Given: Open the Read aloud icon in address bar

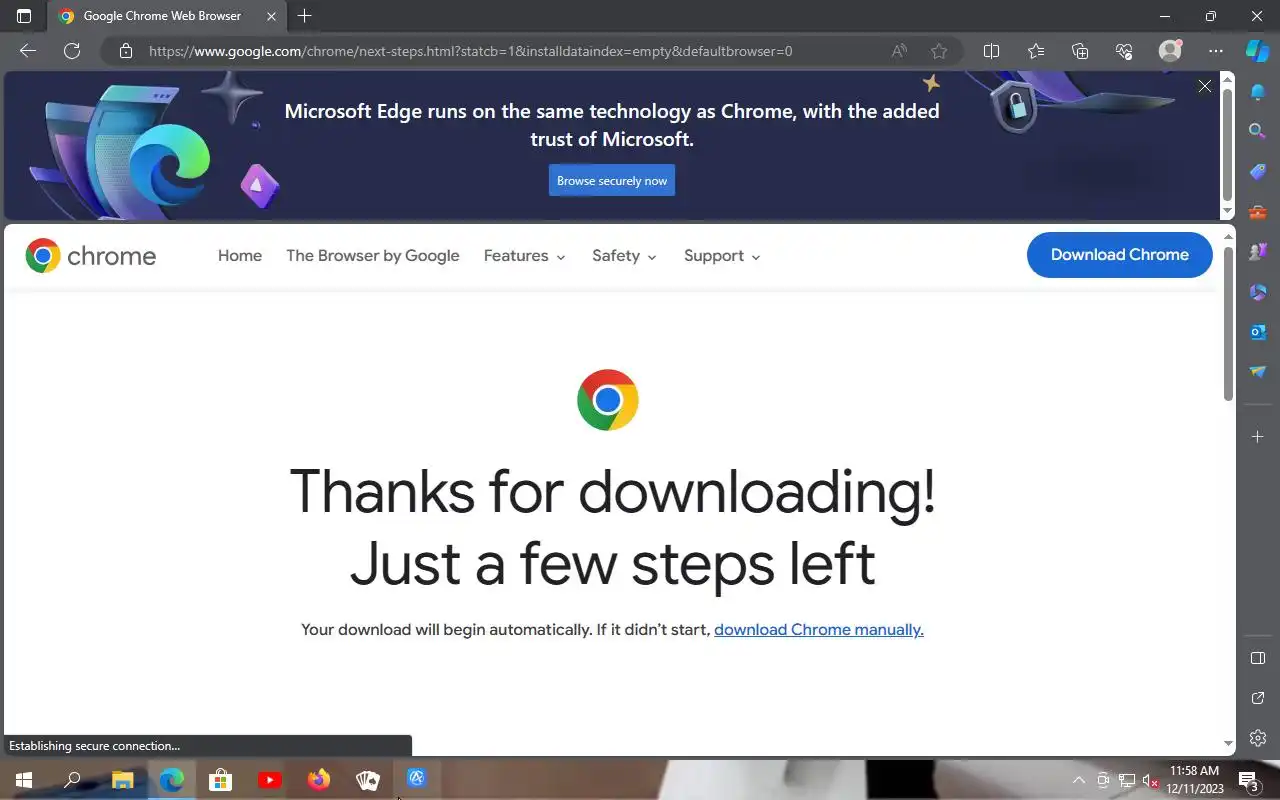Looking at the screenshot, I should [x=899, y=51].
